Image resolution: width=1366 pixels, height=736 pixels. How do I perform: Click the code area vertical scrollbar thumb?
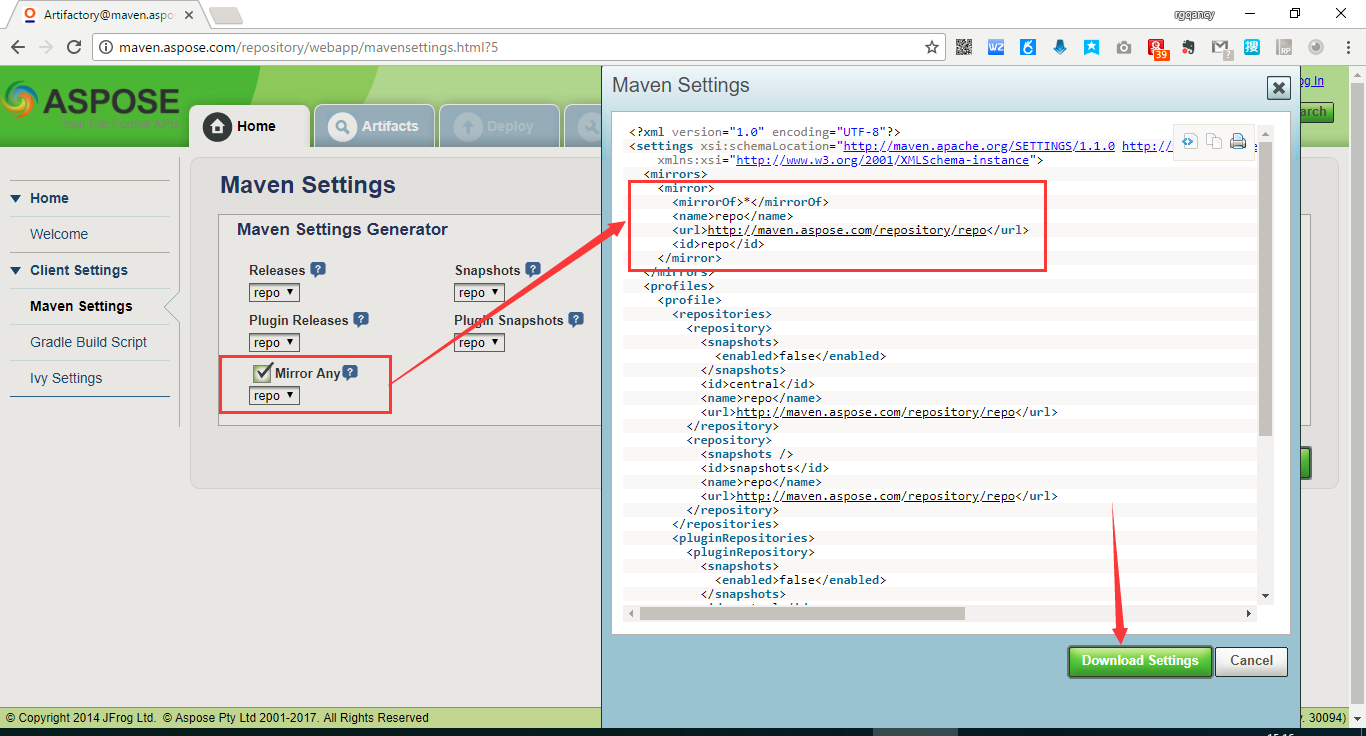click(1265, 288)
